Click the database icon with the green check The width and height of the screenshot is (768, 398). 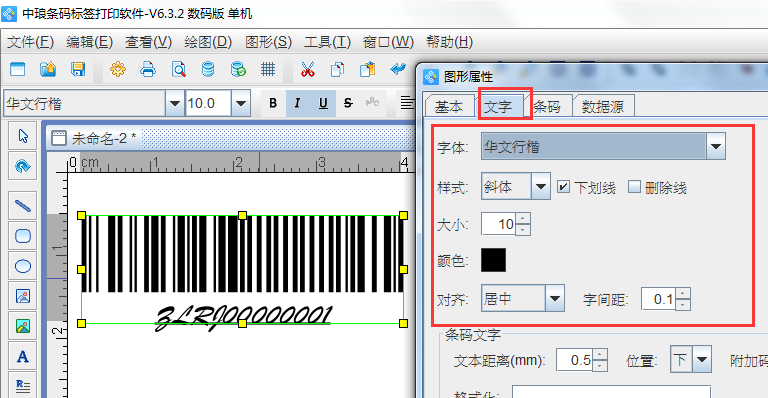point(238,69)
